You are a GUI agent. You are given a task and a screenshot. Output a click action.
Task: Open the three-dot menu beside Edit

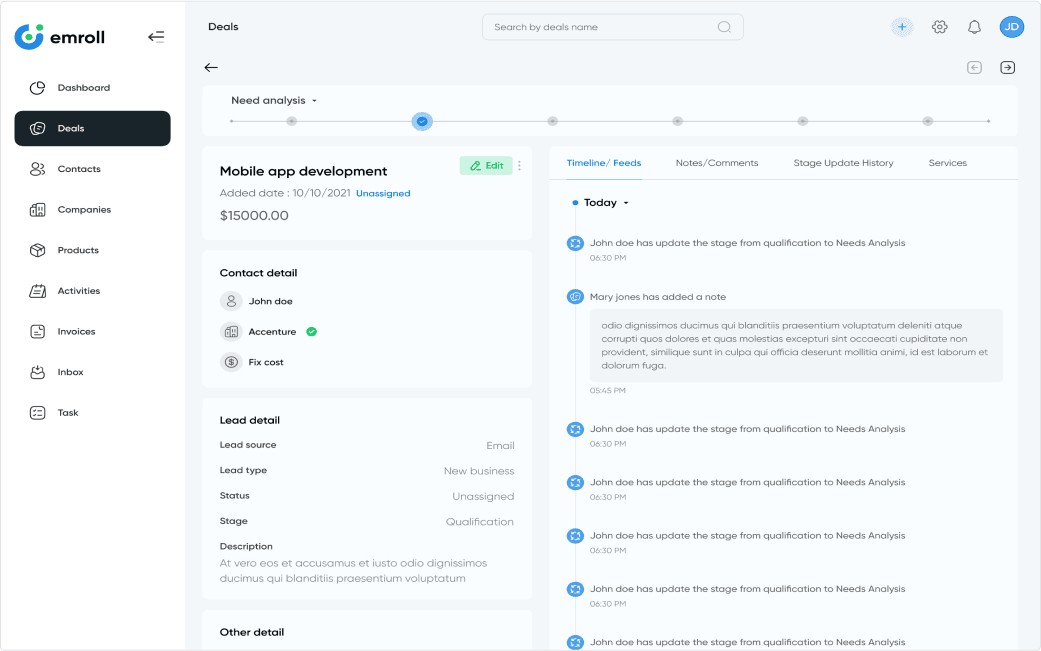tap(519, 166)
